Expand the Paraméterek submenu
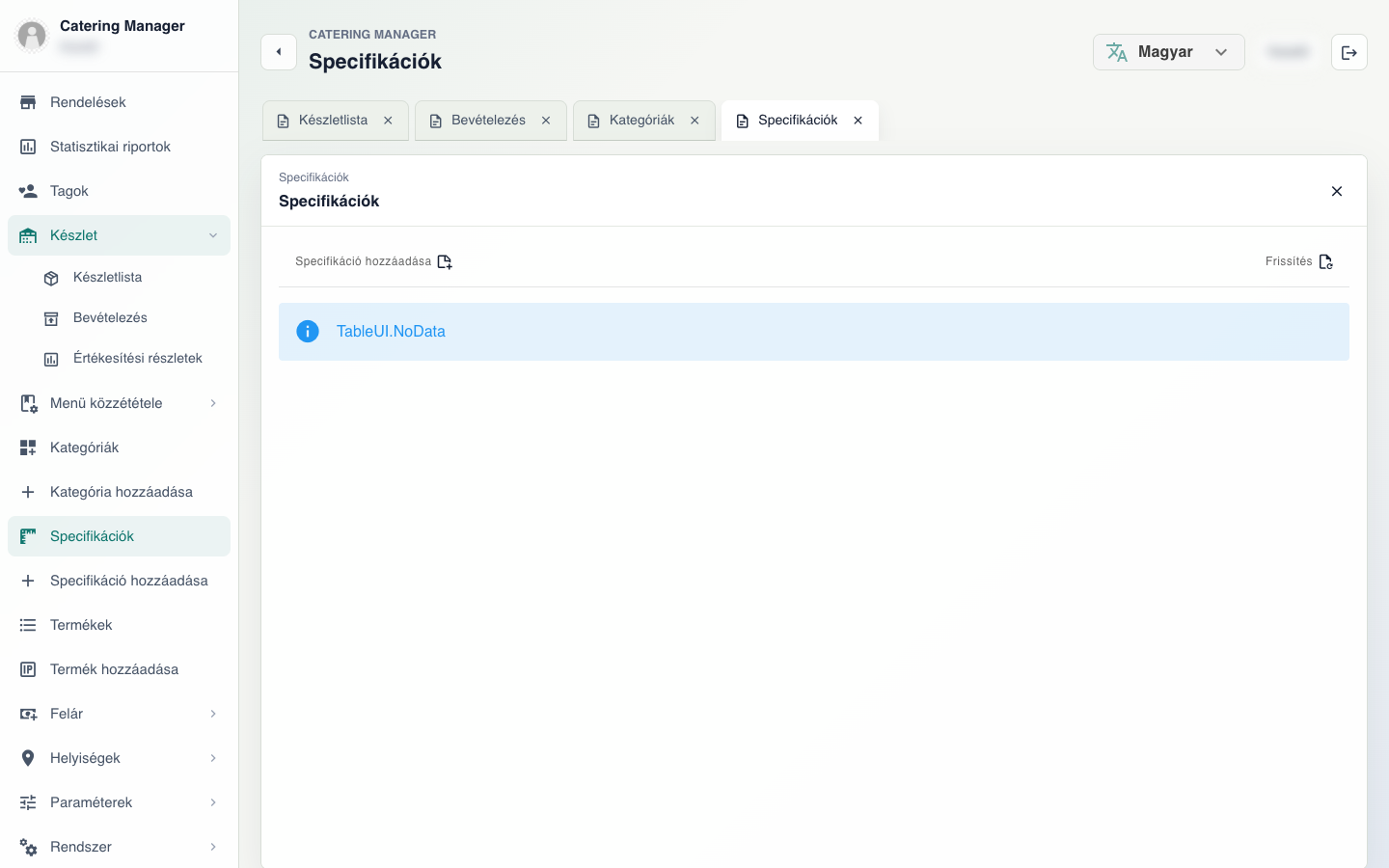This screenshot has height=868, width=1389. coord(213,802)
